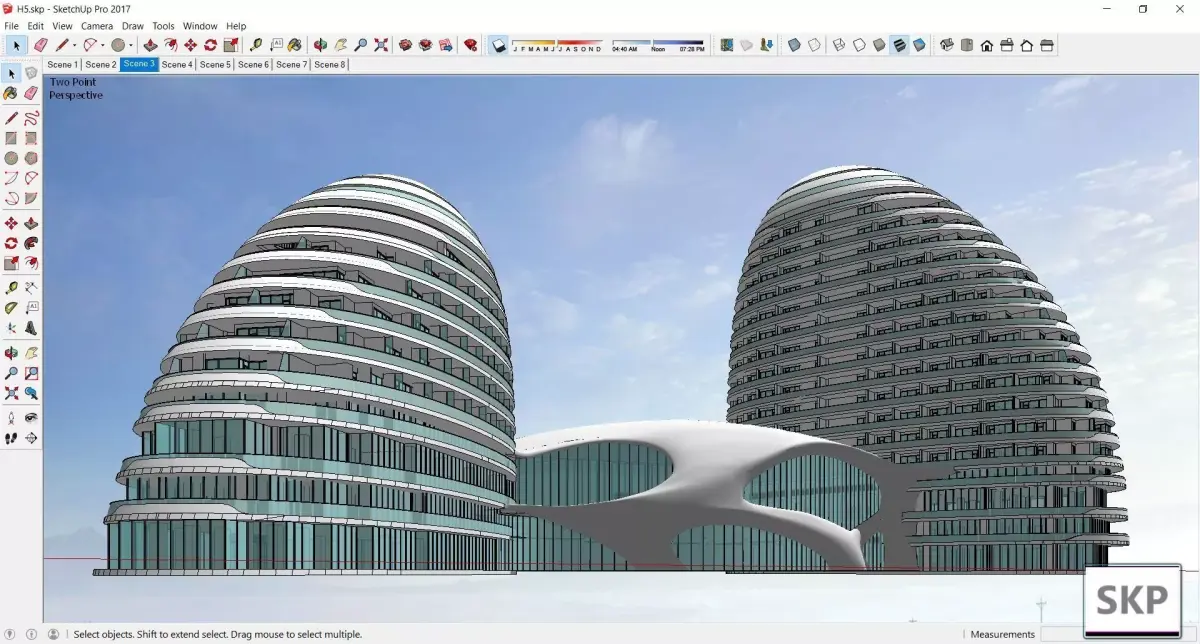Expand the Arc tool dropdown arrow
The height and width of the screenshot is (644, 1200).
(x=103, y=45)
